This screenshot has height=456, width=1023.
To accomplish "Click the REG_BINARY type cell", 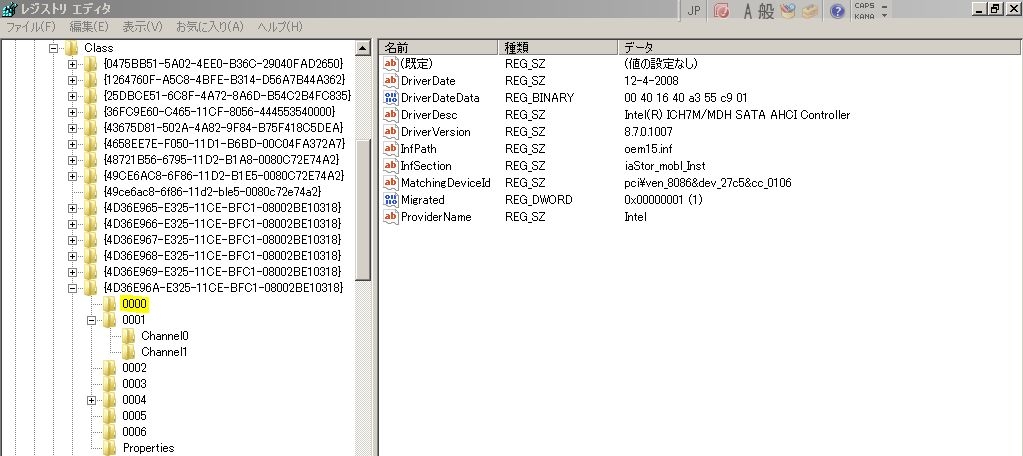I will coord(540,98).
